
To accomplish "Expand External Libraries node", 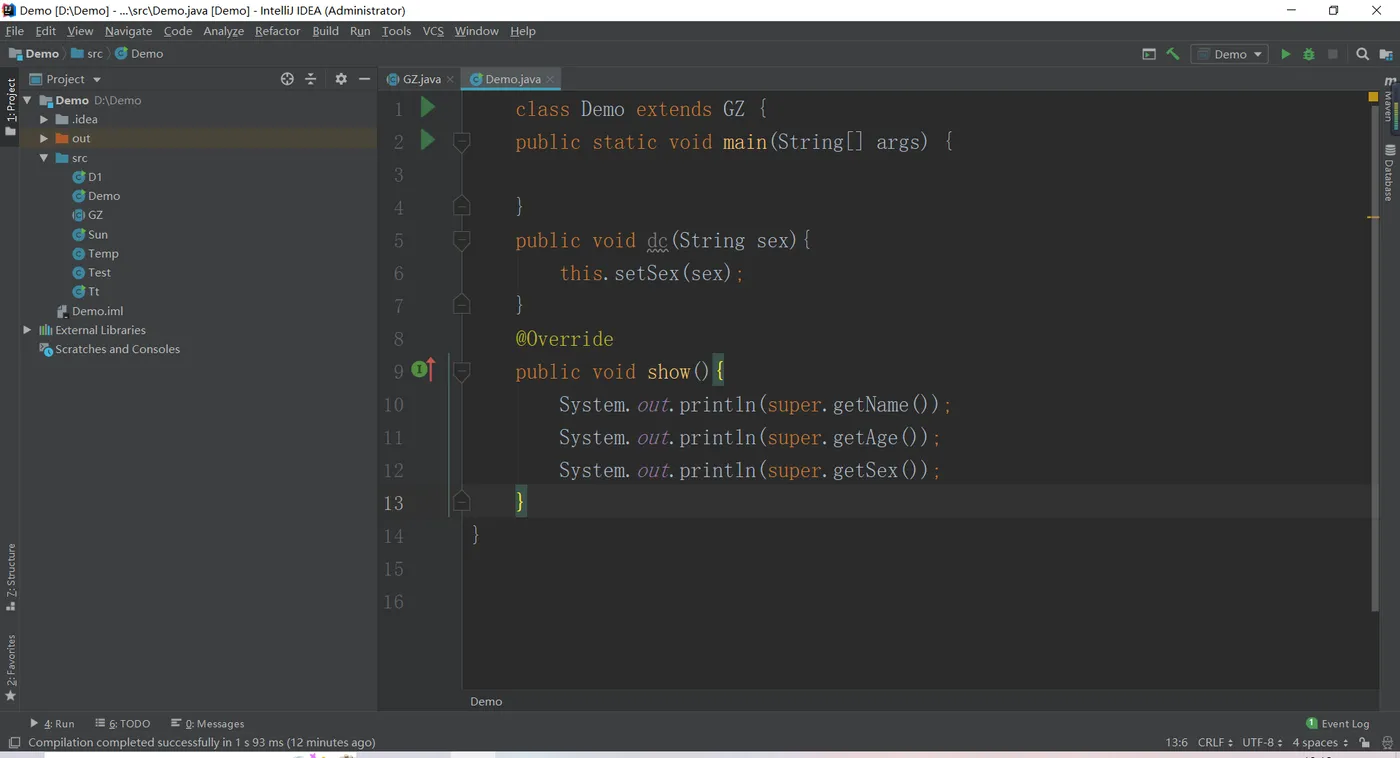I will 28,330.
